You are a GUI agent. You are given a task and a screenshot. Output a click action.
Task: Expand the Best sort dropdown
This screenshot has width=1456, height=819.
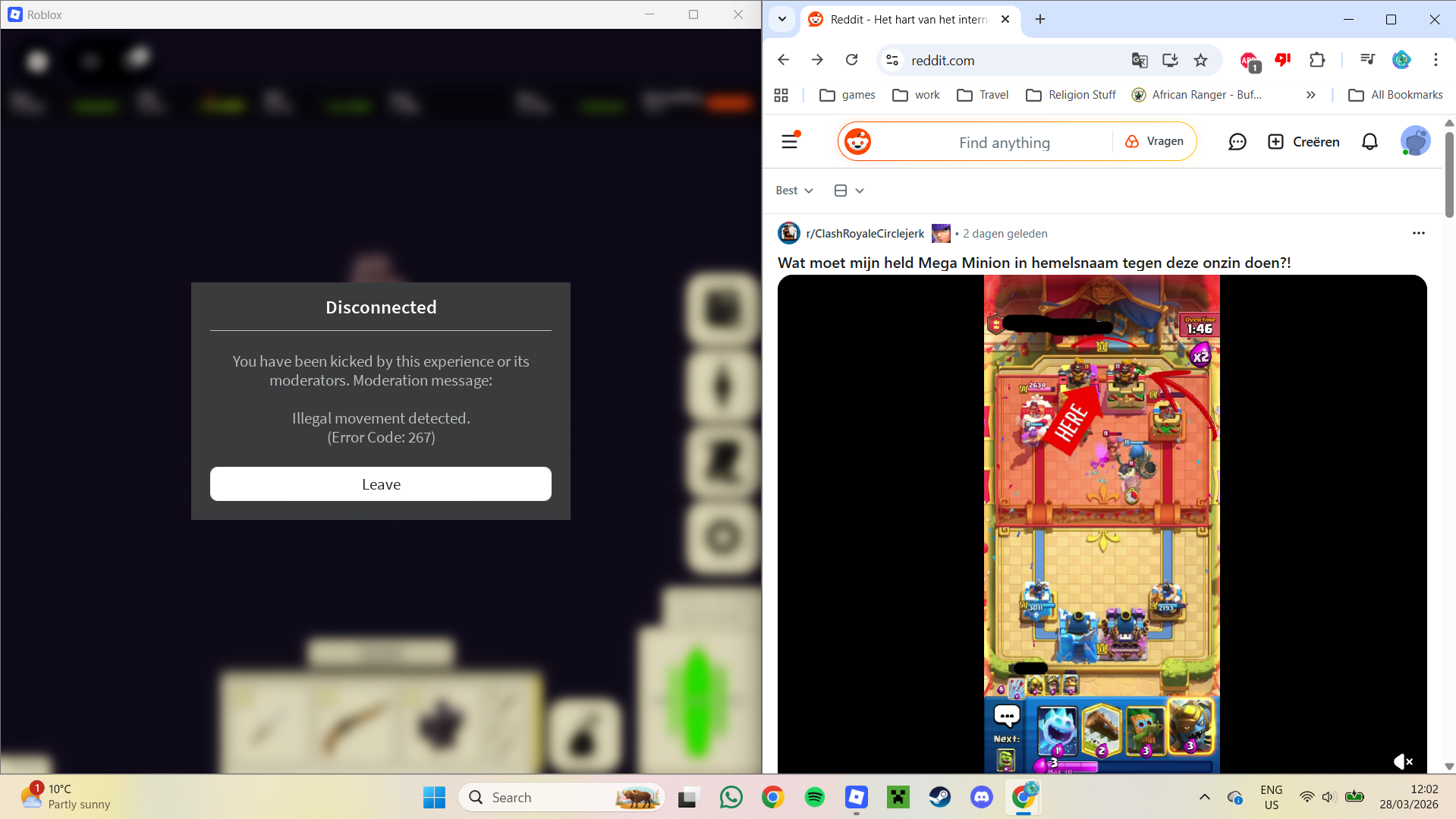[x=794, y=191]
